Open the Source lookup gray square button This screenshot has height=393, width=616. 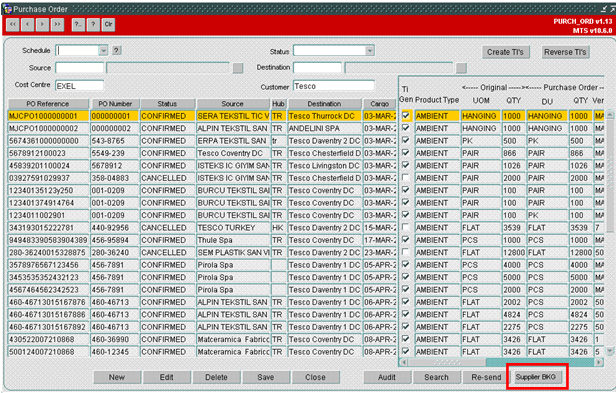238,68
